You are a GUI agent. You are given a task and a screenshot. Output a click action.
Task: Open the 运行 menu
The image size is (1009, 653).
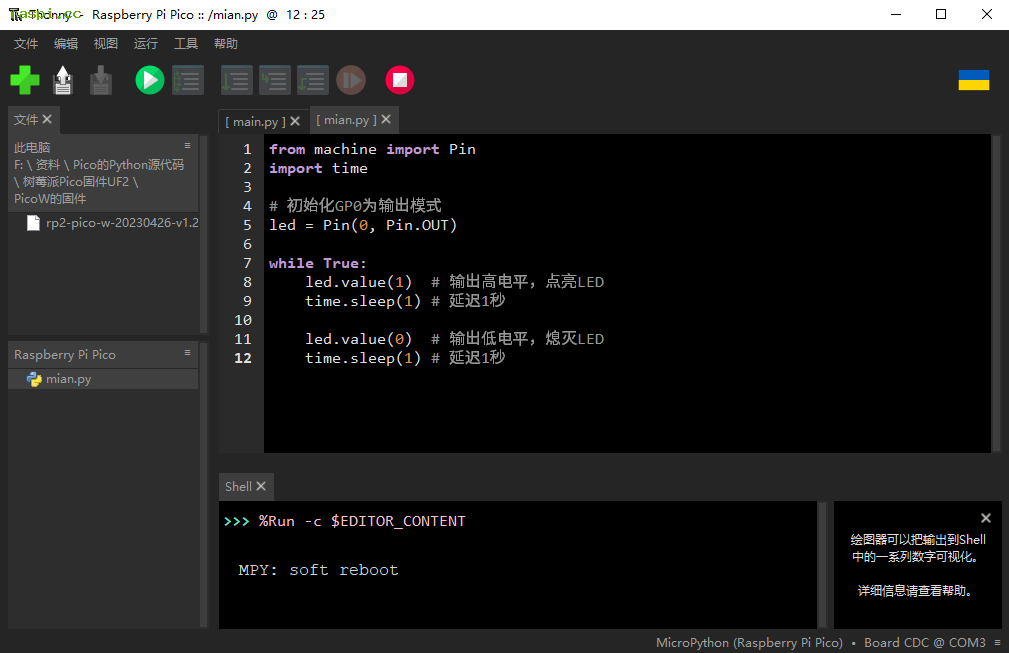pos(145,44)
